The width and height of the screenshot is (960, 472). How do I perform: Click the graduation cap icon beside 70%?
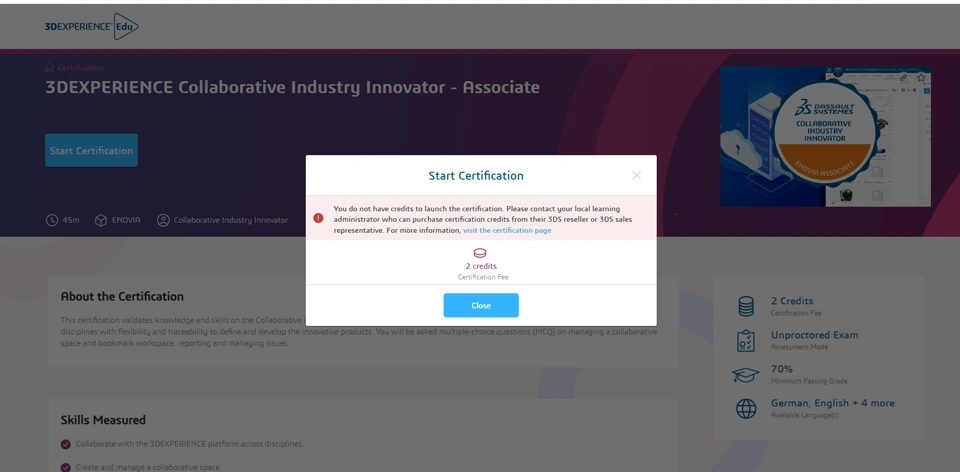746,375
